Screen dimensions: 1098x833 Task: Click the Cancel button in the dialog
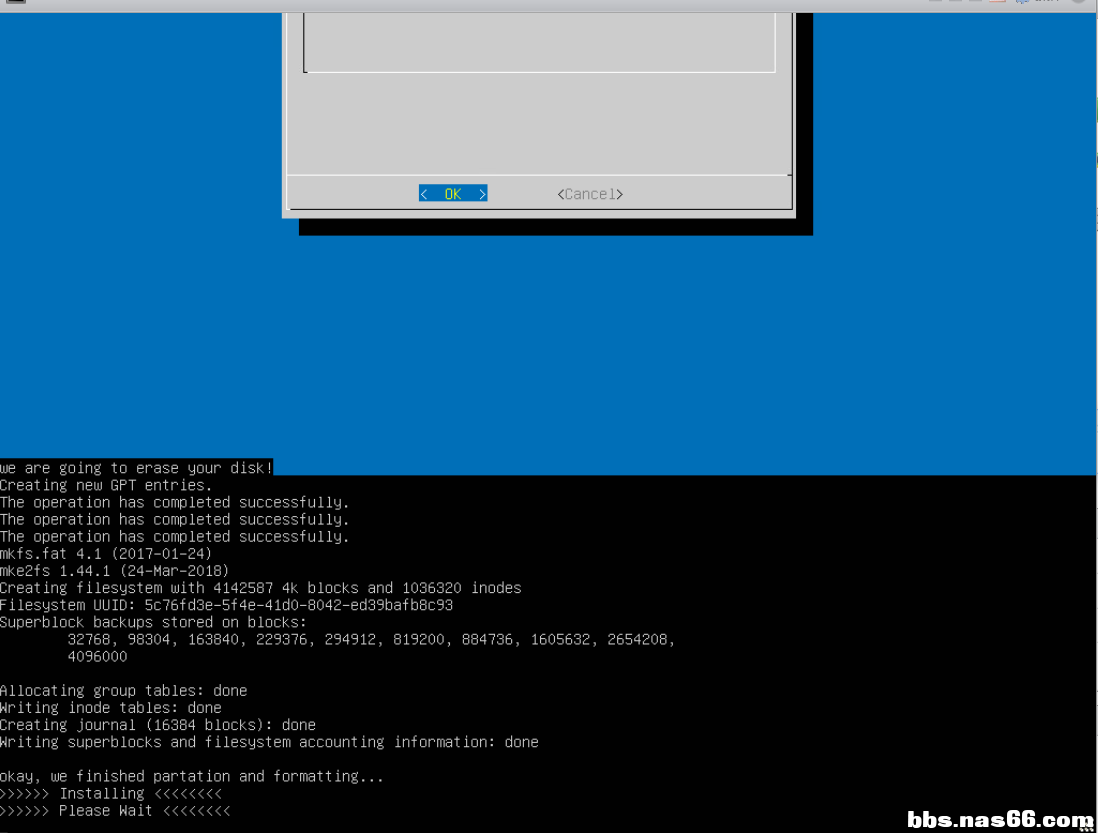tap(590, 194)
